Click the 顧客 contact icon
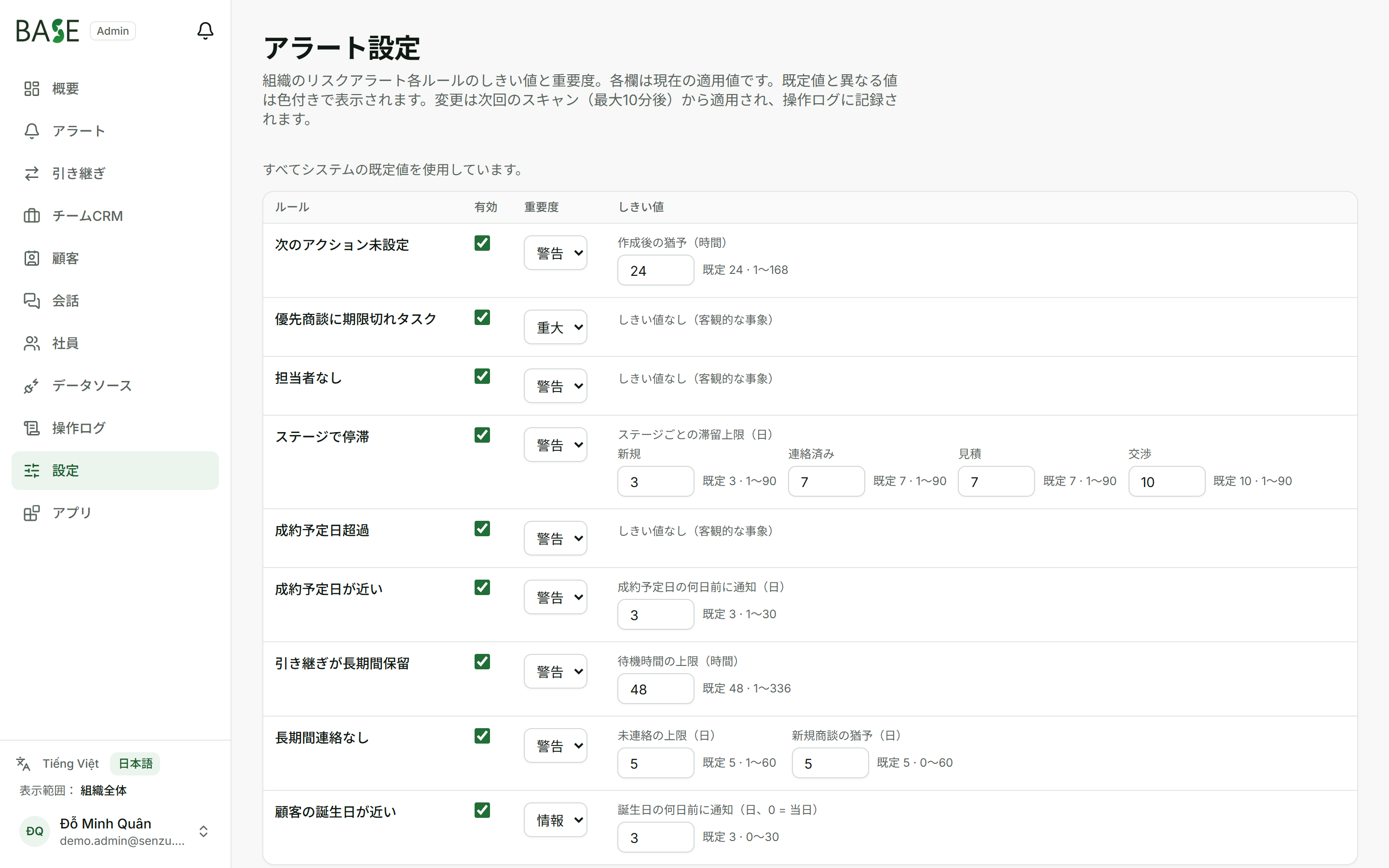The image size is (1389, 868). coord(31,258)
